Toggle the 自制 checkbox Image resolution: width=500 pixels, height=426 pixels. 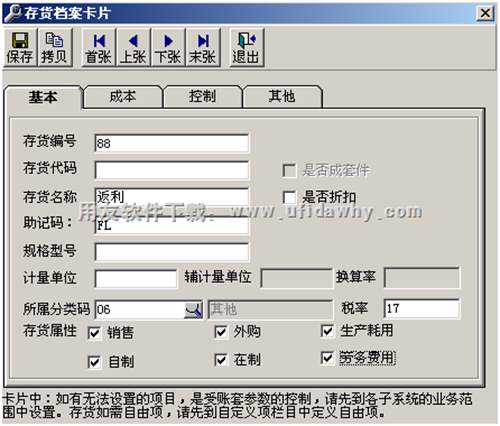point(94,362)
